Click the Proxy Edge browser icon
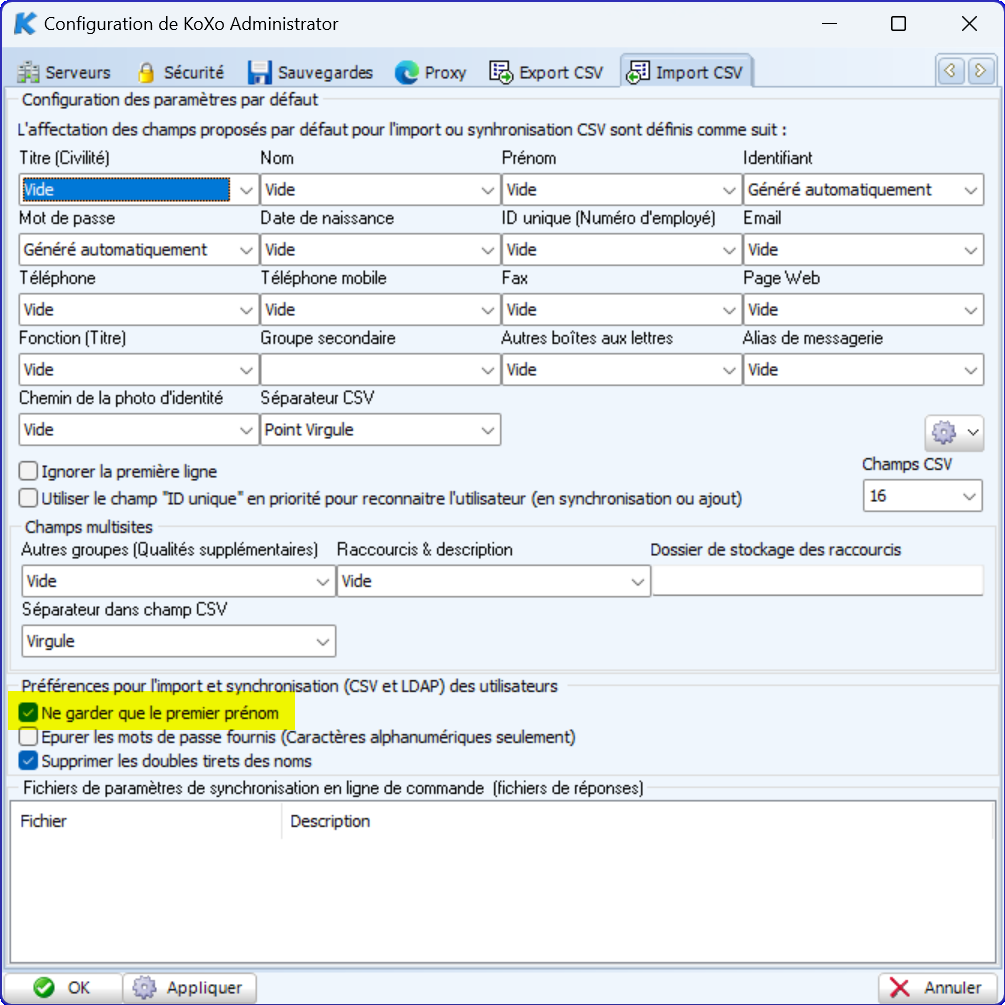The height and width of the screenshot is (1005, 1005). pos(406,73)
